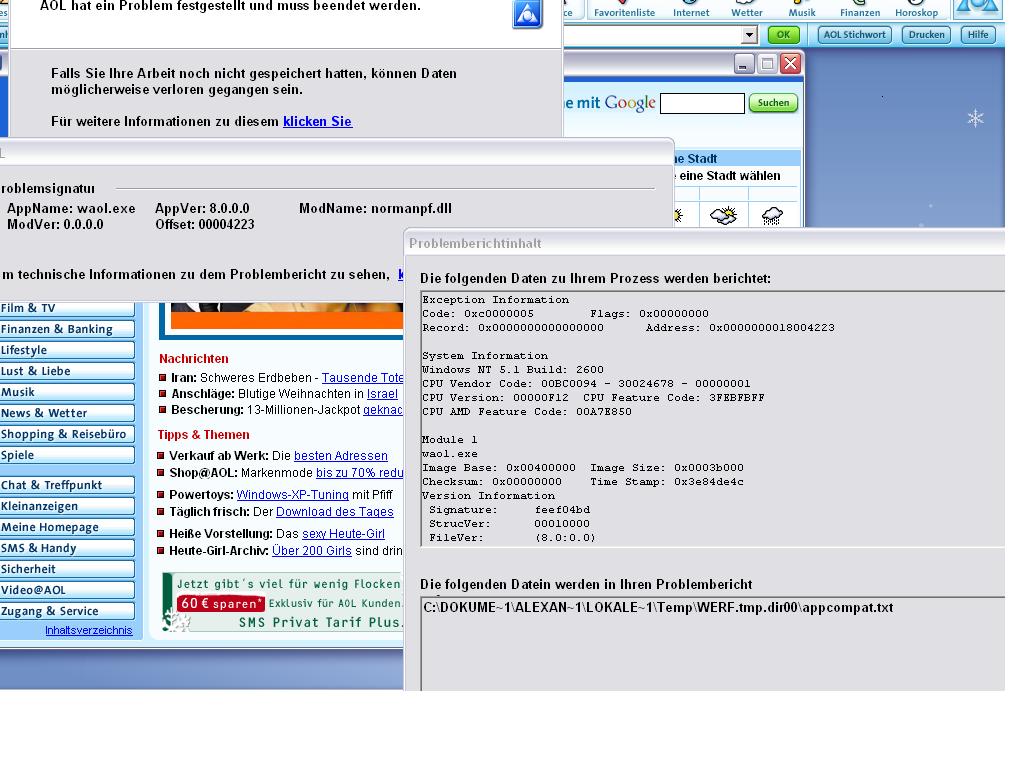This screenshot has width=1024, height=768.
Task: Open the 'Tausende Tote' news link
Action: (x=362, y=377)
